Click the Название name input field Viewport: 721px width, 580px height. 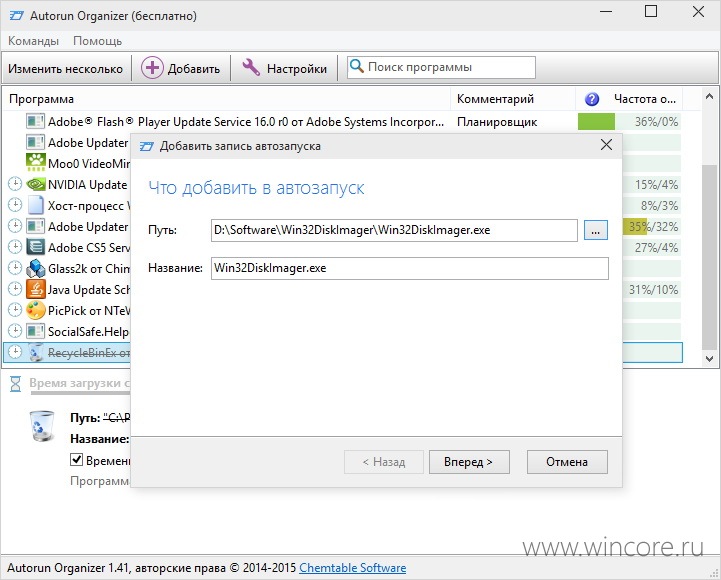coord(410,268)
